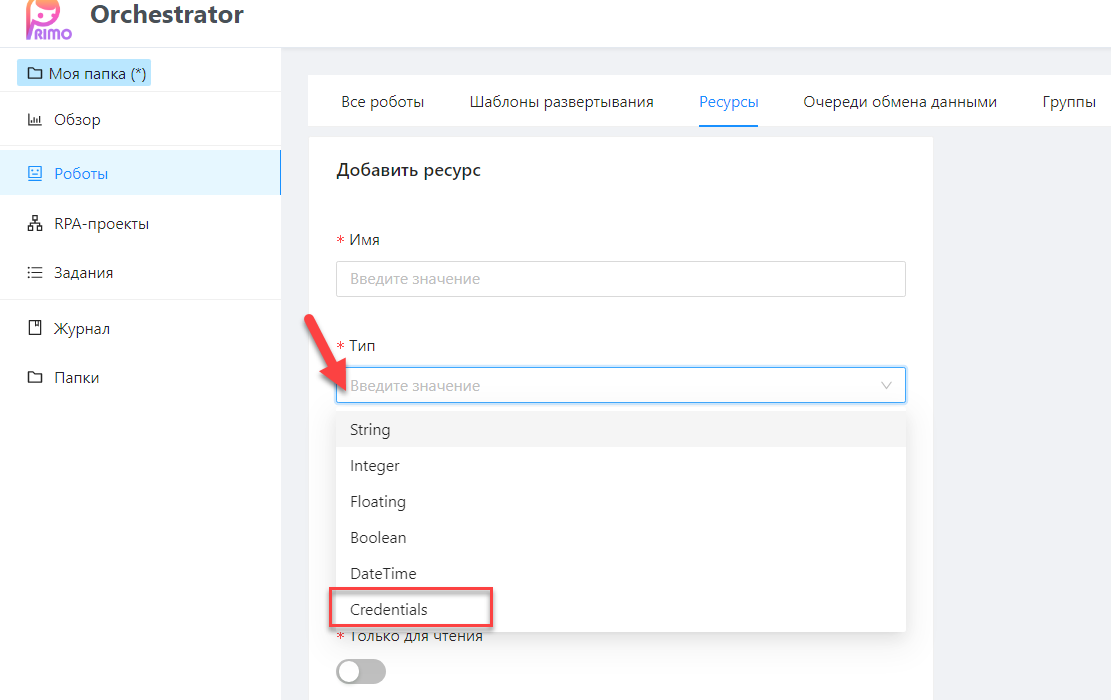1111x700 pixels.
Task: Select Credentials from the type list
Action: [x=389, y=609]
